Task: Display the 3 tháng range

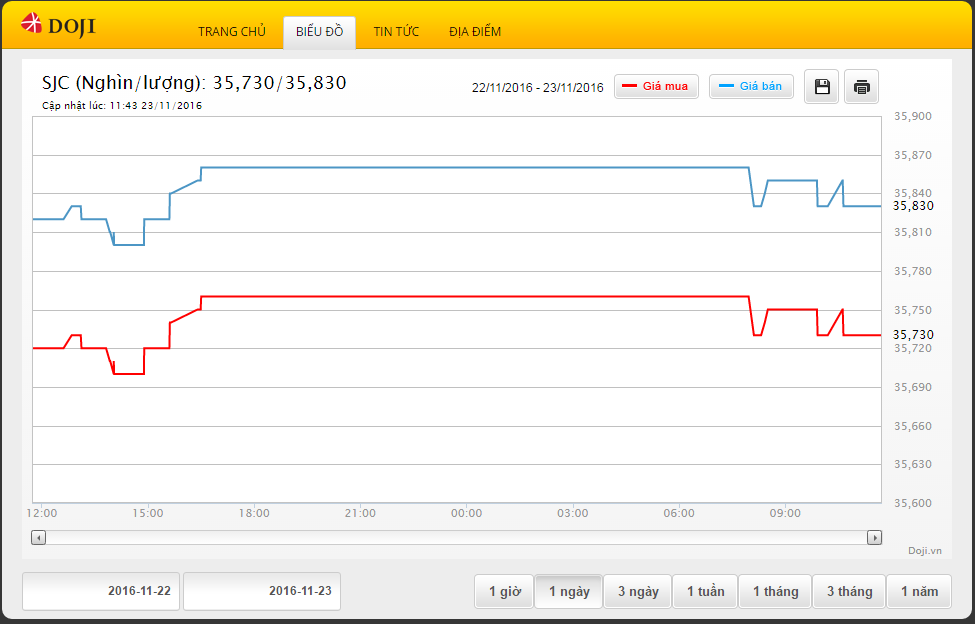Action: pyautogui.click(x=849, y=591)
